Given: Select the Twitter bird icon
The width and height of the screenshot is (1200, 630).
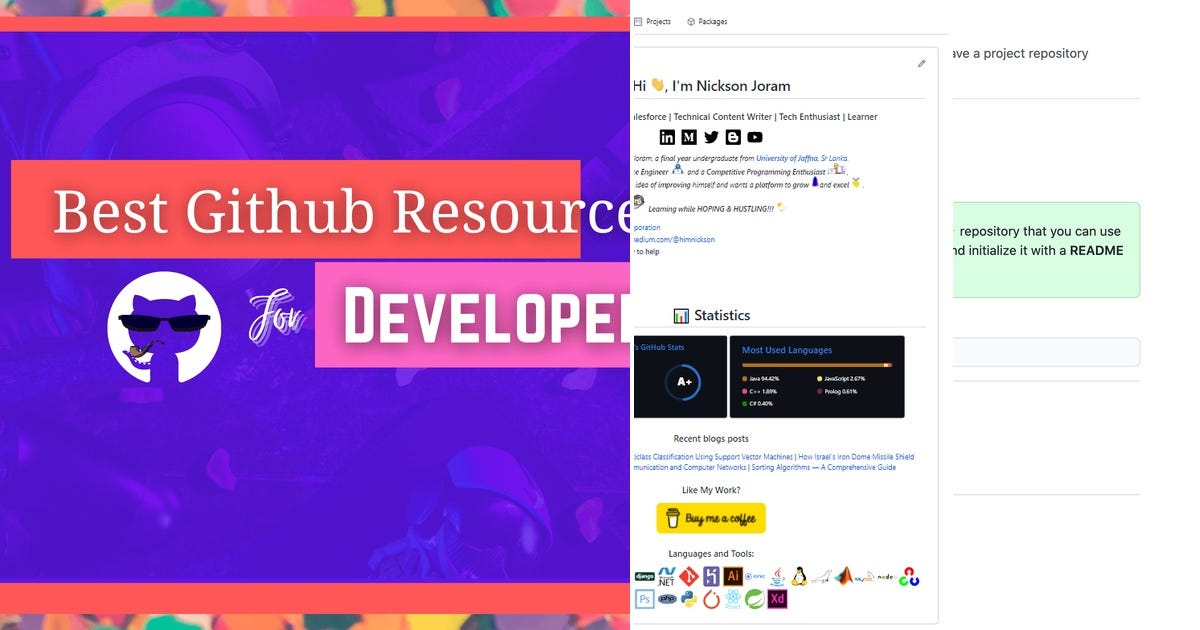Looking at the screenshot, I should click(711, 136).
